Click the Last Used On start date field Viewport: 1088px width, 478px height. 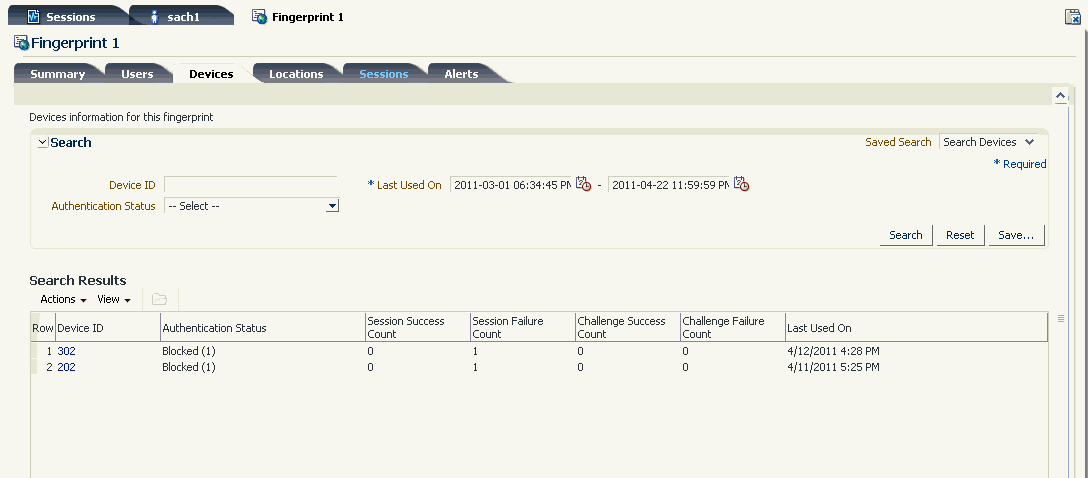pos(511,185)
